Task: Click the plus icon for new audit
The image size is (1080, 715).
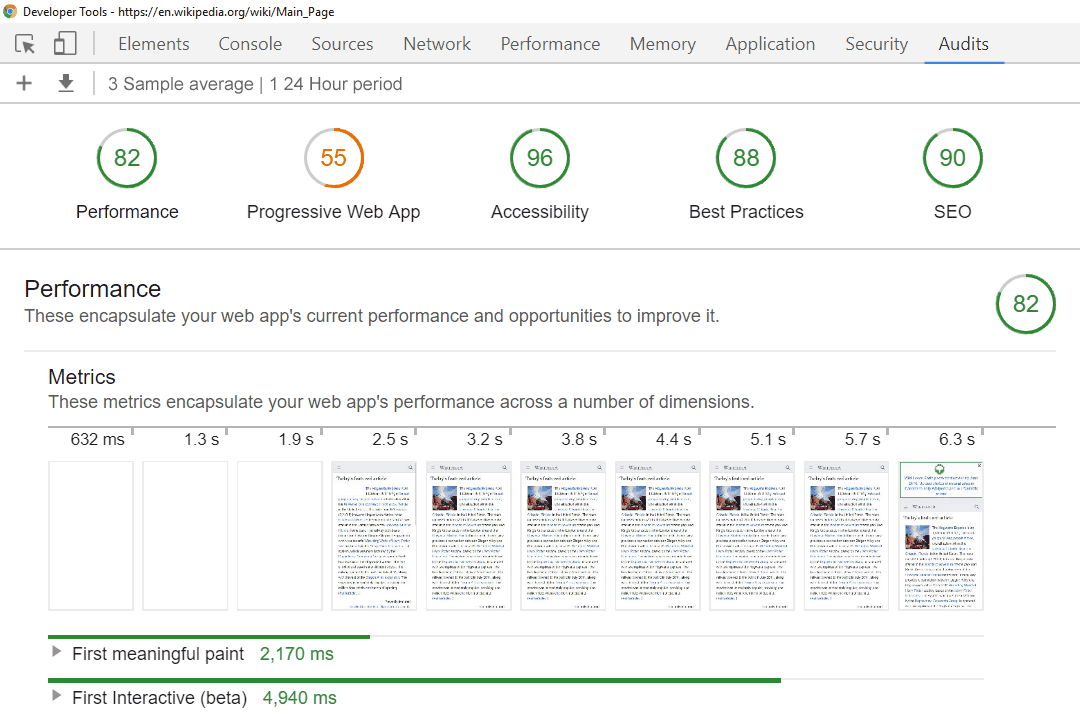Action: [24, 84]
